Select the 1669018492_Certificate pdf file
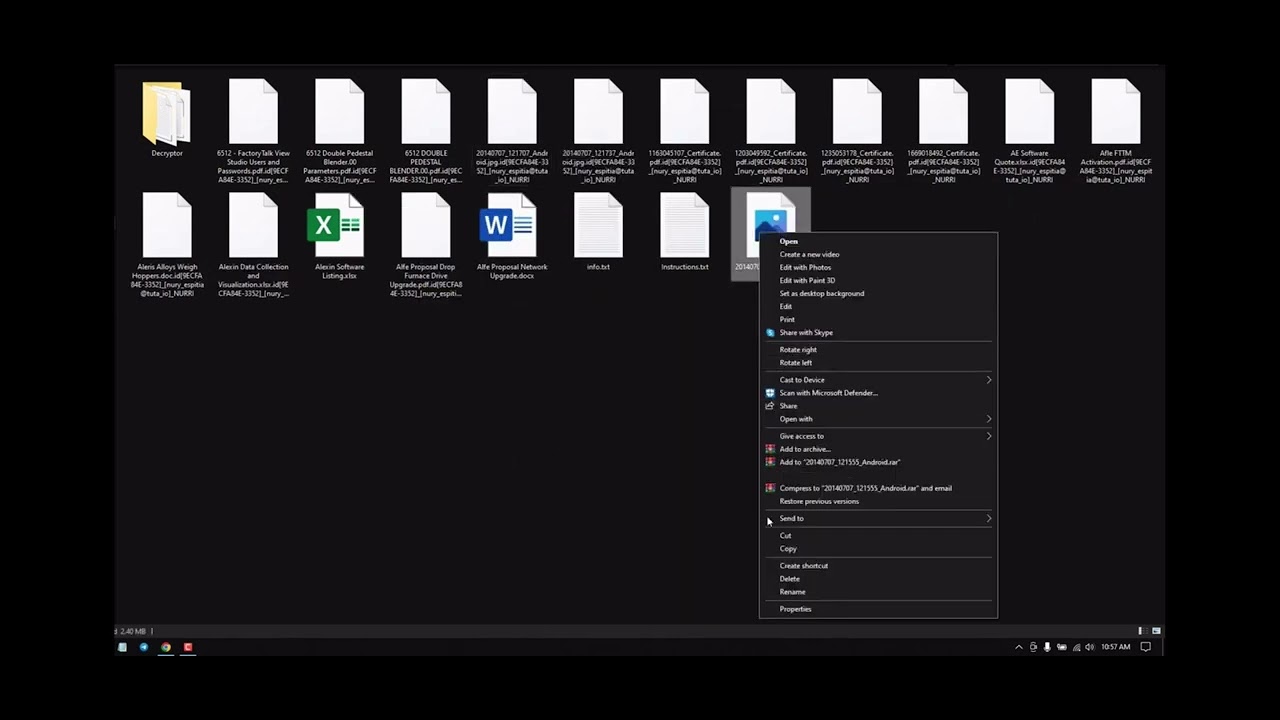The width and height of the screenshot is (1280, 720). point(943,131)
